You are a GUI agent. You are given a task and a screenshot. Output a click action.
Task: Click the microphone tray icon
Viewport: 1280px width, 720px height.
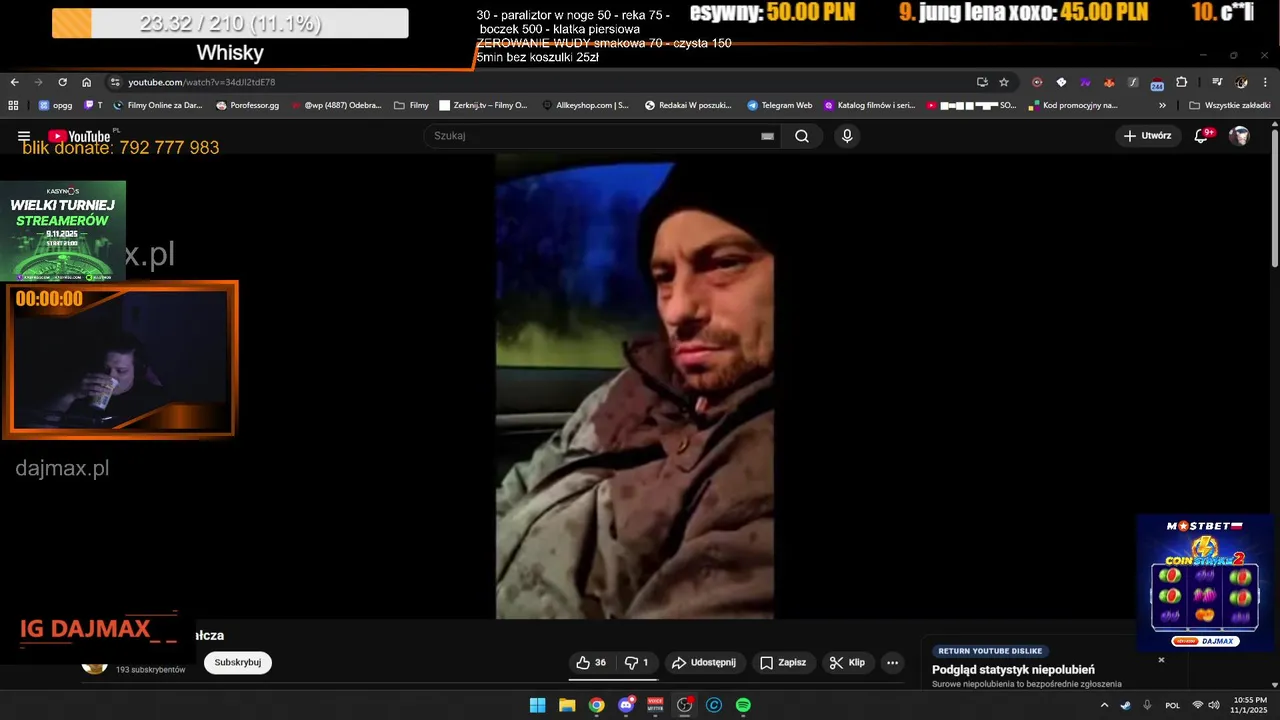[x=1147, y=705]
